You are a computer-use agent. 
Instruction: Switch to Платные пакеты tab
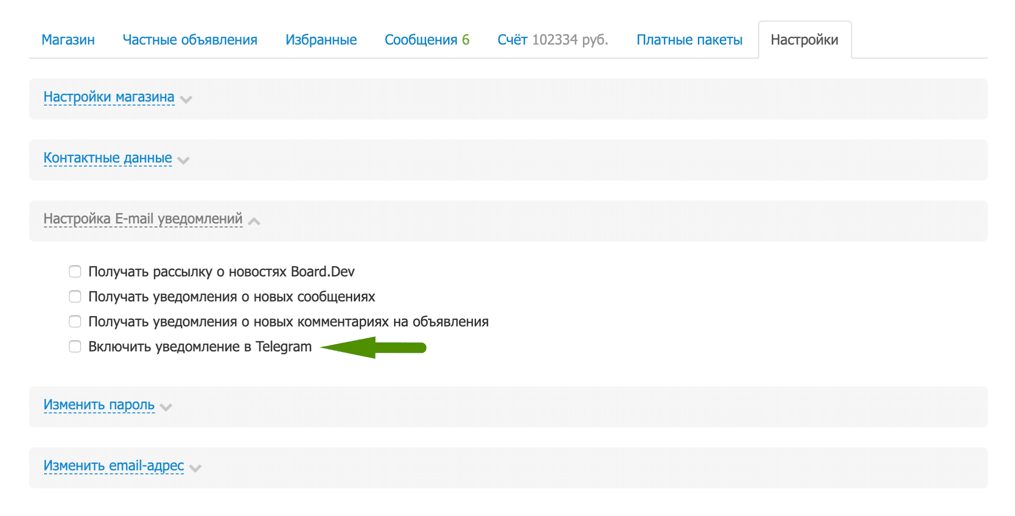[689, 39]
